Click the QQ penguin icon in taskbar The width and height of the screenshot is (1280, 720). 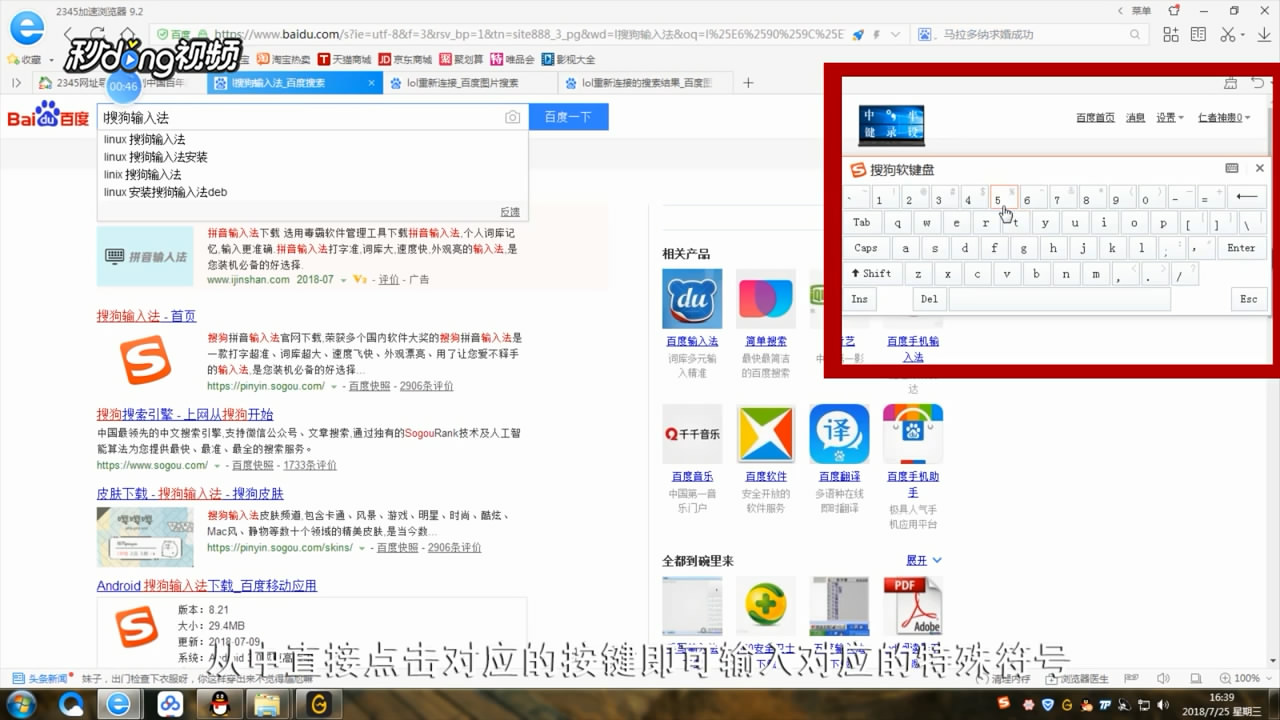[x=219, y=704]
